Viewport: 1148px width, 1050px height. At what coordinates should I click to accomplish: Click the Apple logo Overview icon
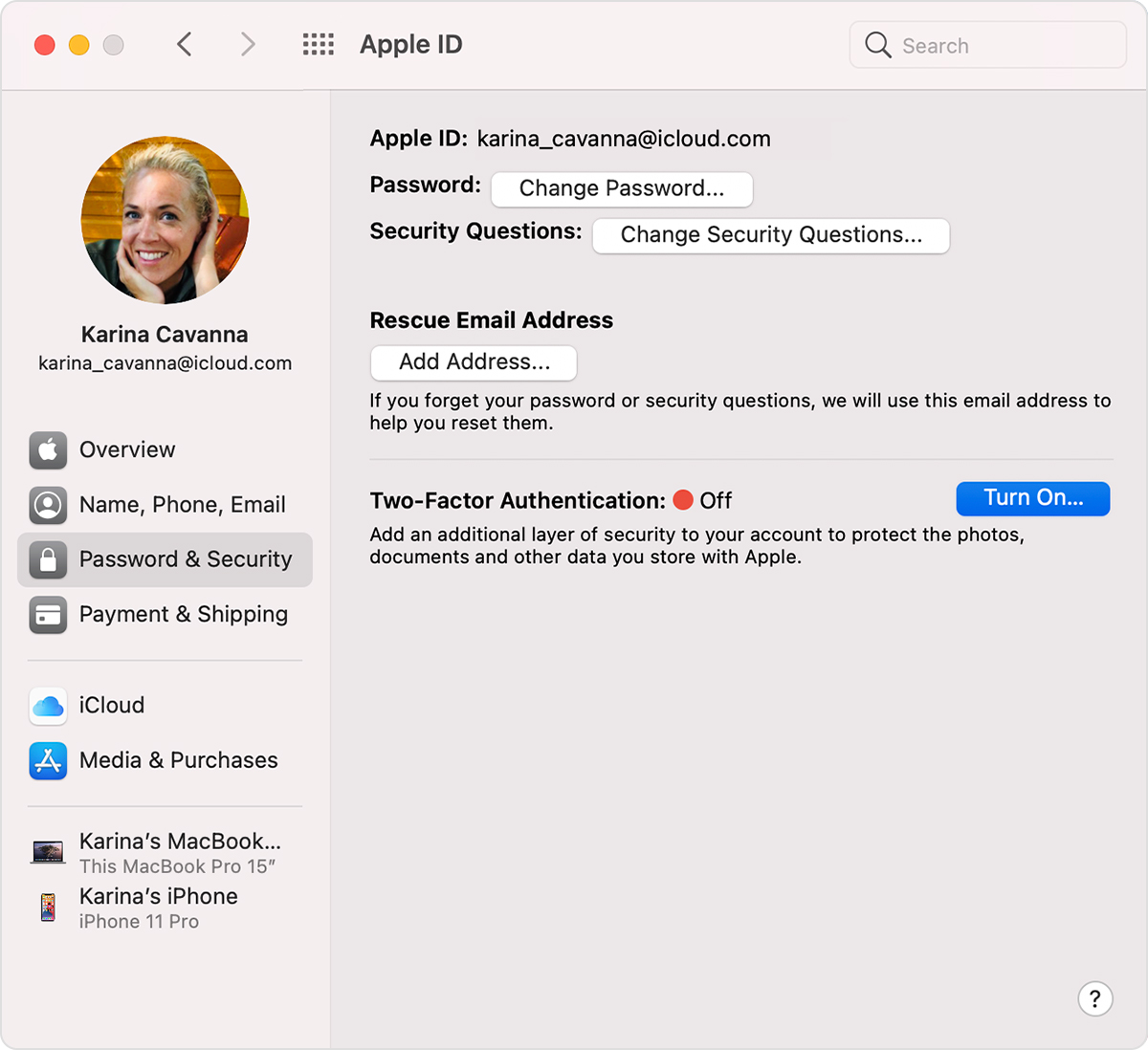pyautogui.click(x=48, y=449)
